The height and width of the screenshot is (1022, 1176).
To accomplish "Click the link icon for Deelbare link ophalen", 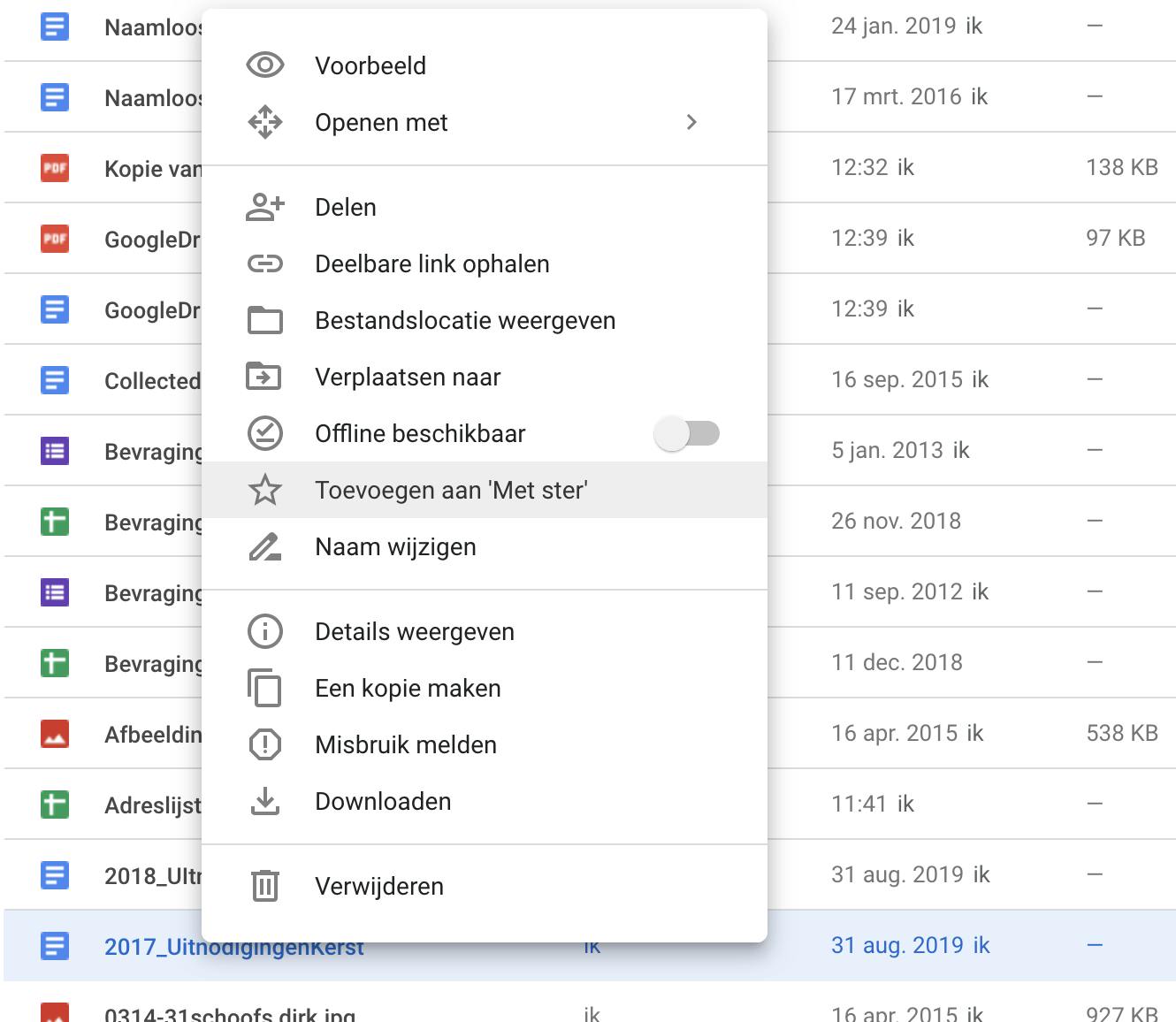I will click(264, 263).
